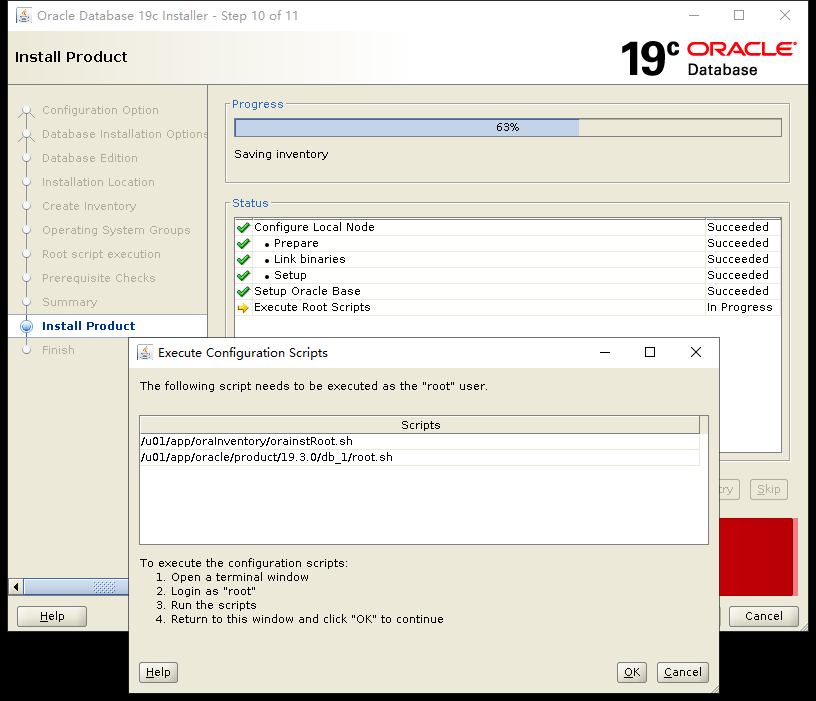Image resolution: width=816 pixels, height=701 pixels.
Task: Maximize the Execute Configuration Scripts dialog
Action: (649, 352)
